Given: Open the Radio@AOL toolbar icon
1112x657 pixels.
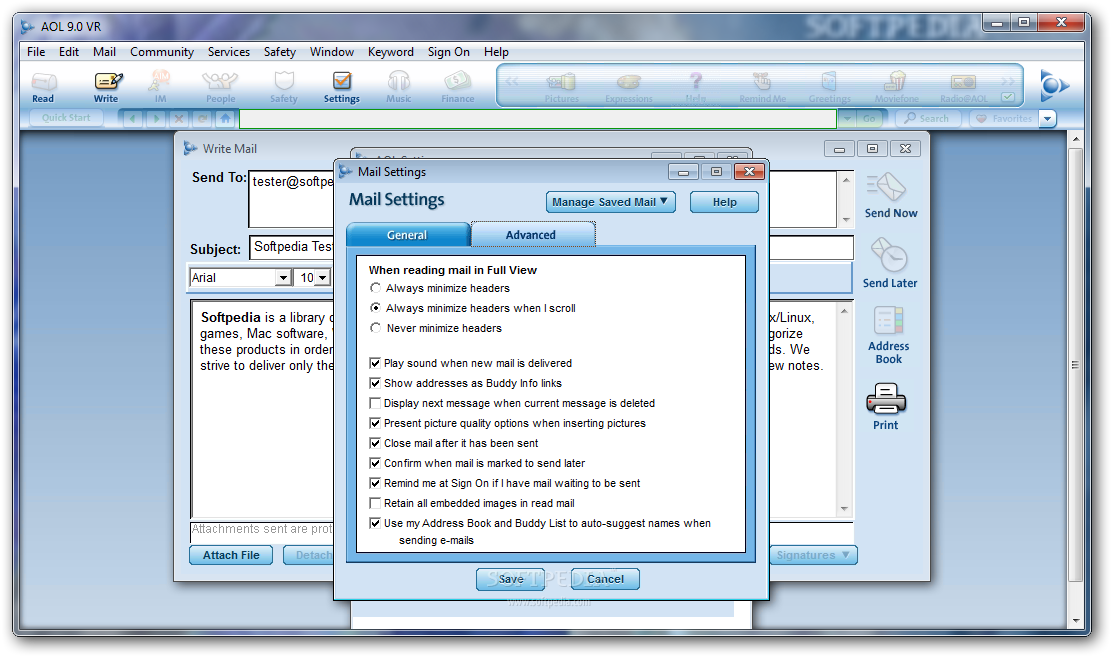Looking at the screenshot, I should click(x=963, y=87).
